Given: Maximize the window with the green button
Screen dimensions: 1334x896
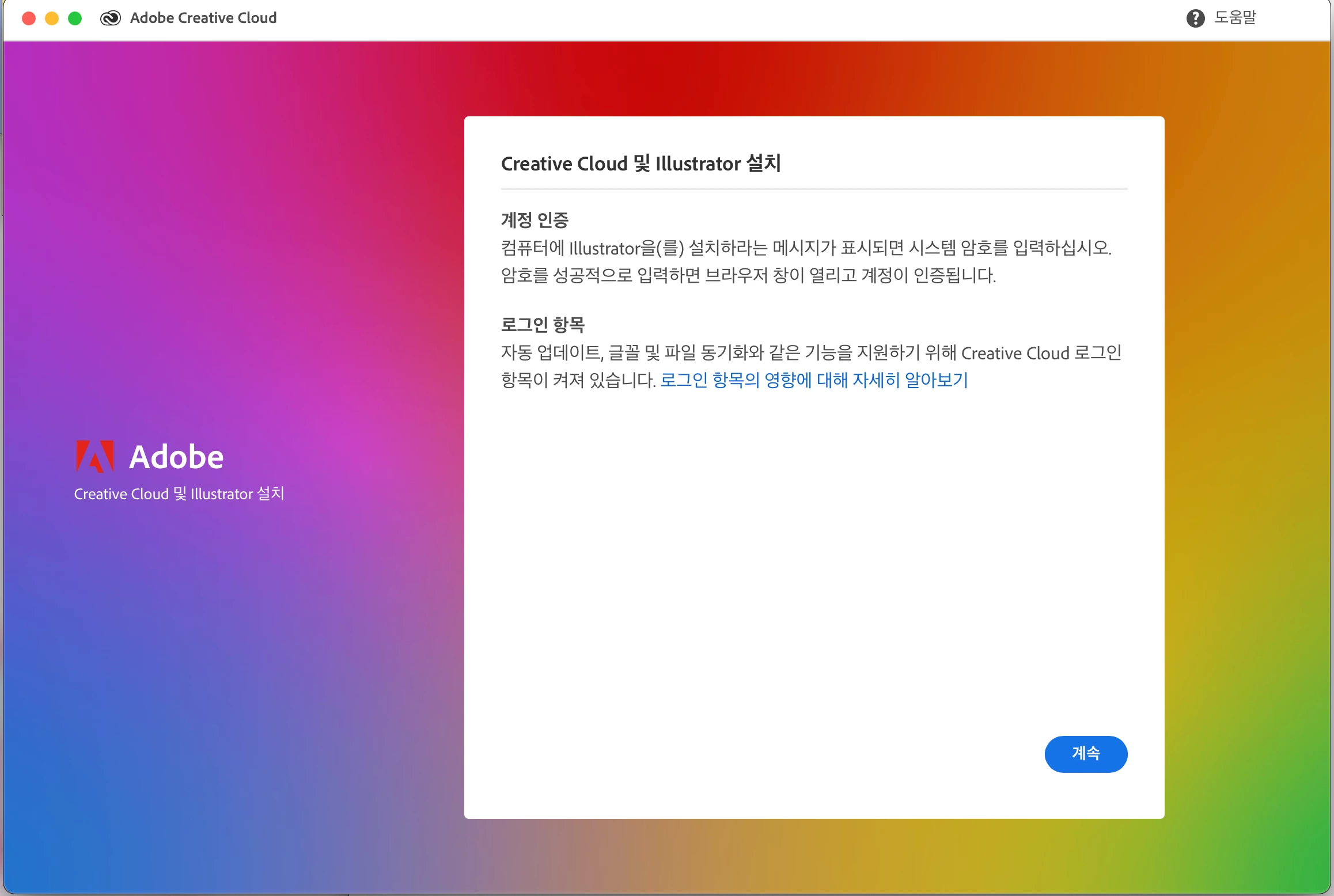Looking at the screenshot, I should (x=75, y=18).
